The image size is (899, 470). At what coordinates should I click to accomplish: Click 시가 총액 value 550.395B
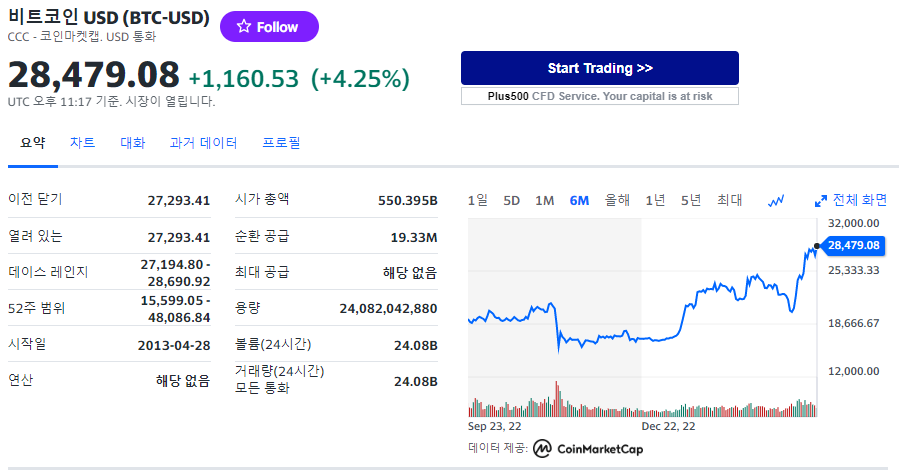pyautogui.click(x=408, y=201)
